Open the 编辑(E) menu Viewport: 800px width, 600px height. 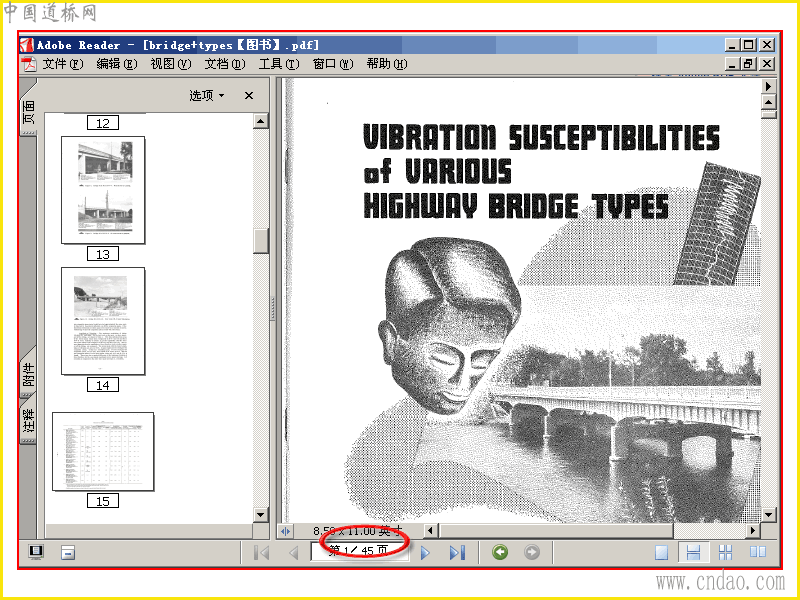click(x=117, y=64)
